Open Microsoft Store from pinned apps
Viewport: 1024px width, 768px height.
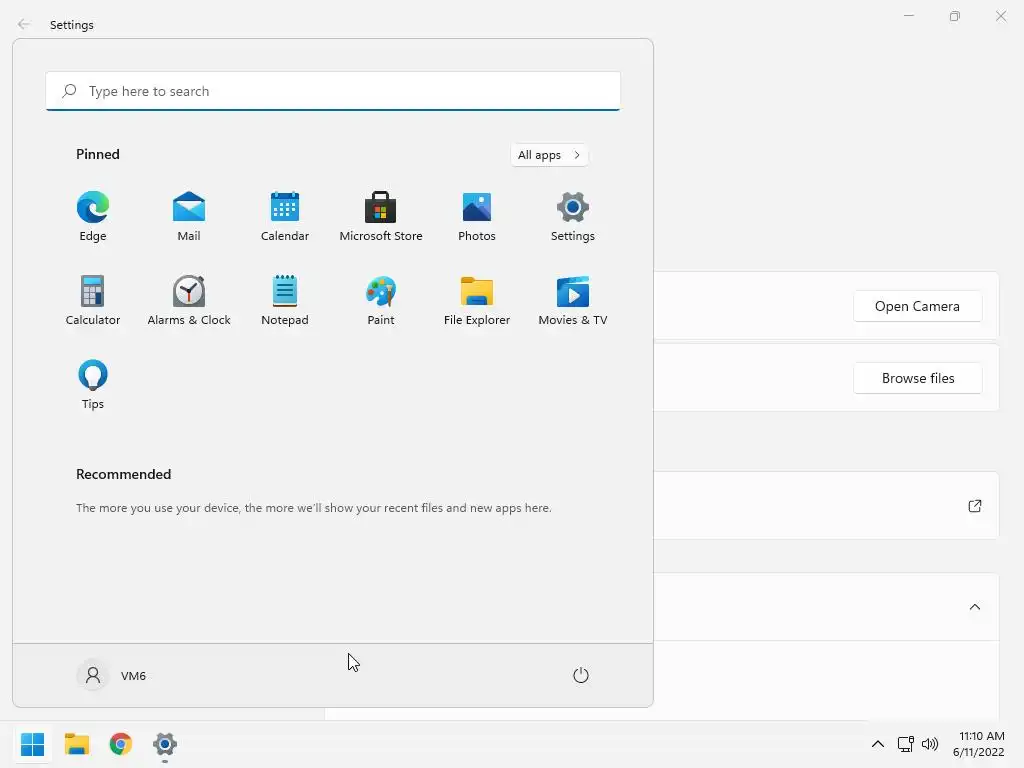(381, 217)
